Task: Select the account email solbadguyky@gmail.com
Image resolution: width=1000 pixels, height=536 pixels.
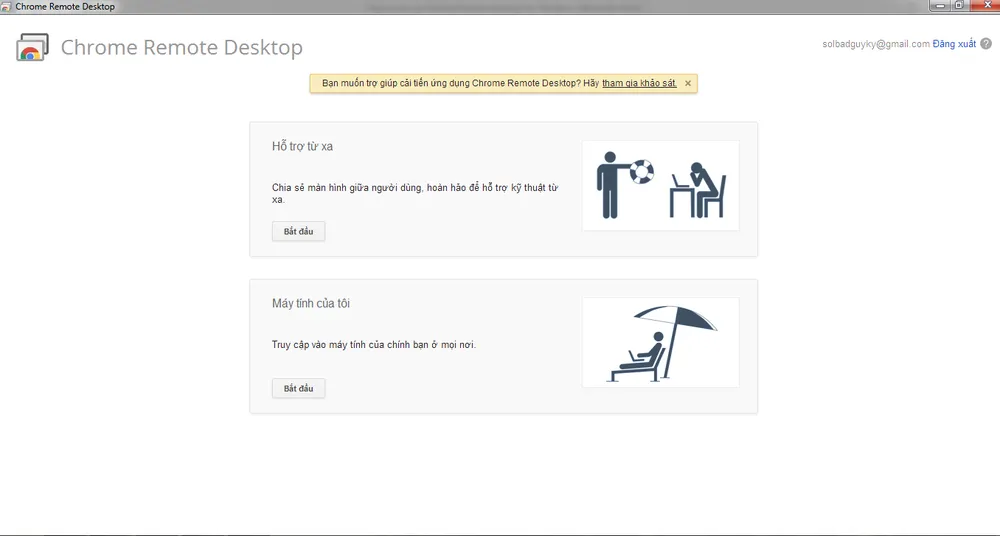Action: coord(876,44)
